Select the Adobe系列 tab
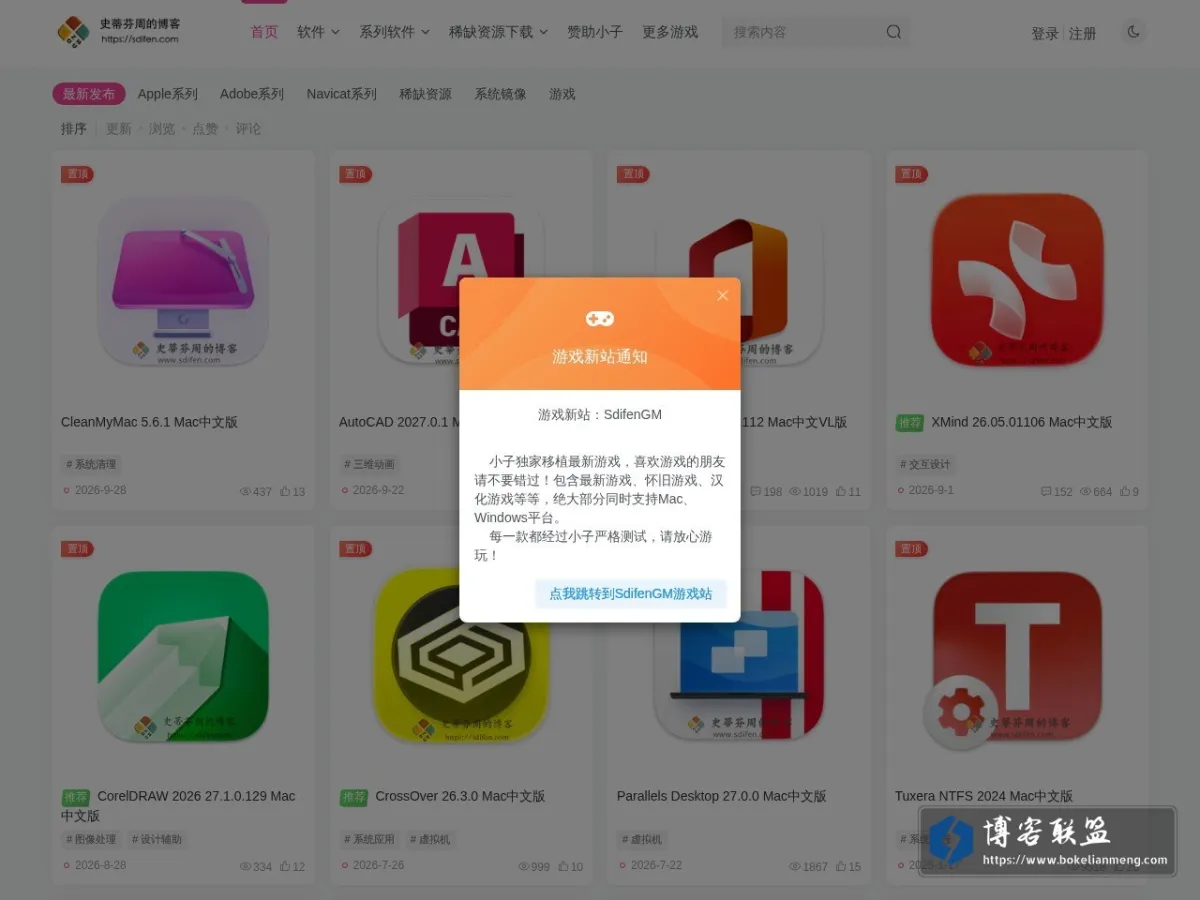The image size is (1200, 900). coord(252,94)
